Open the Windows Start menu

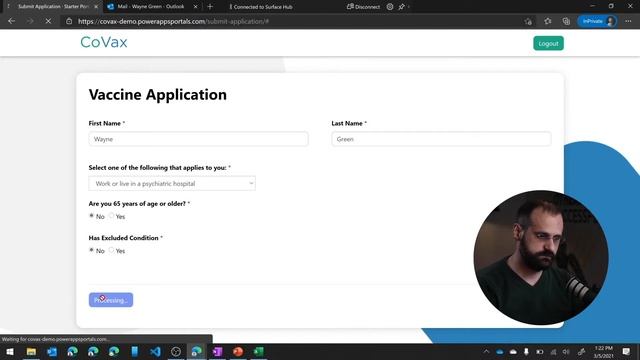click(10, 351)
